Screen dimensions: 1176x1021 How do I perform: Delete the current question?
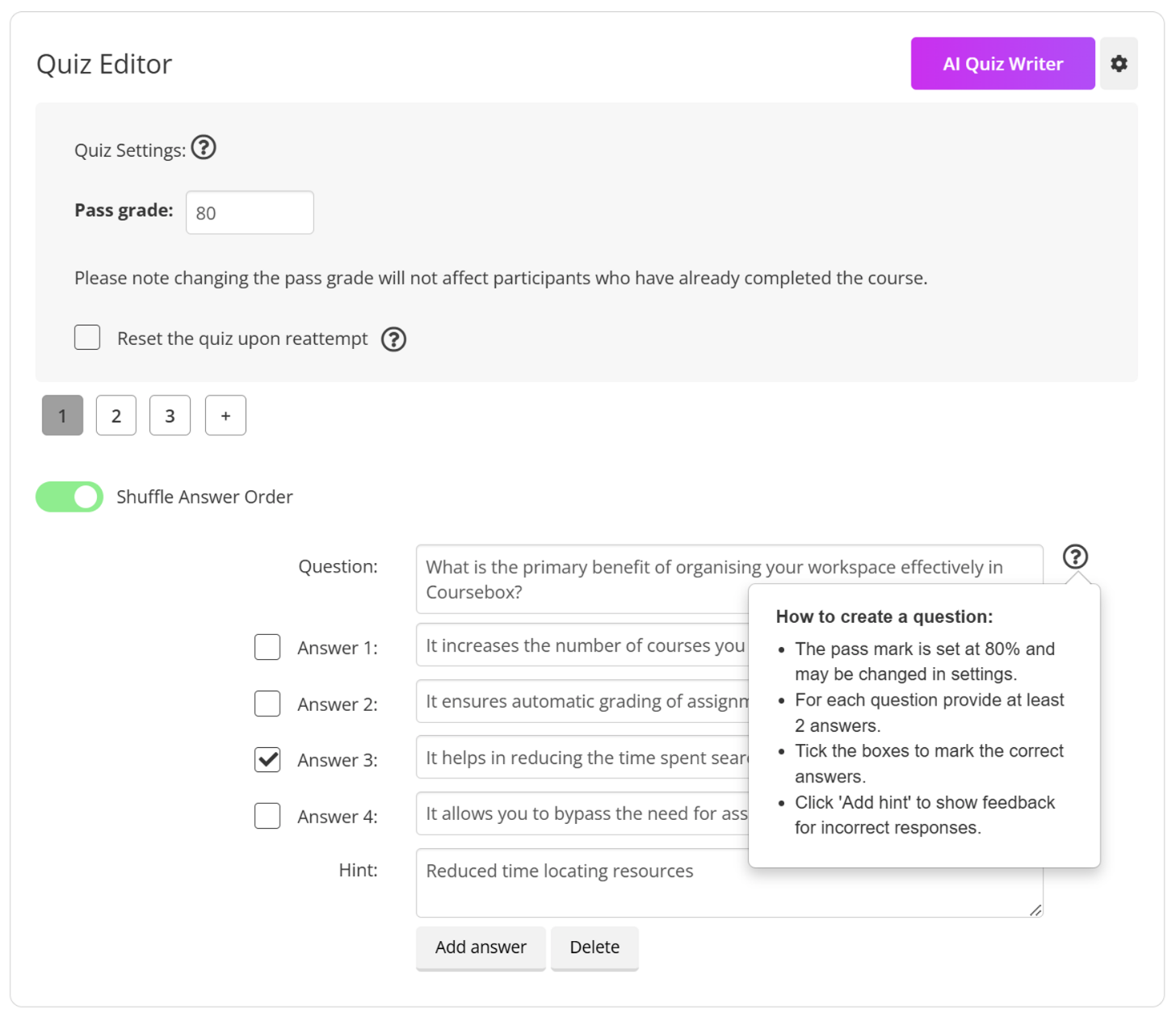pos(594,947)
